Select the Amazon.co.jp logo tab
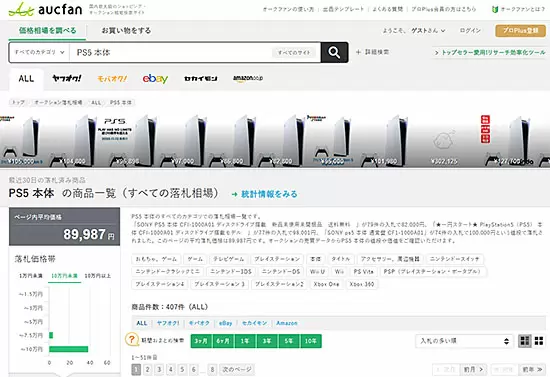 [x=248, y=79]
